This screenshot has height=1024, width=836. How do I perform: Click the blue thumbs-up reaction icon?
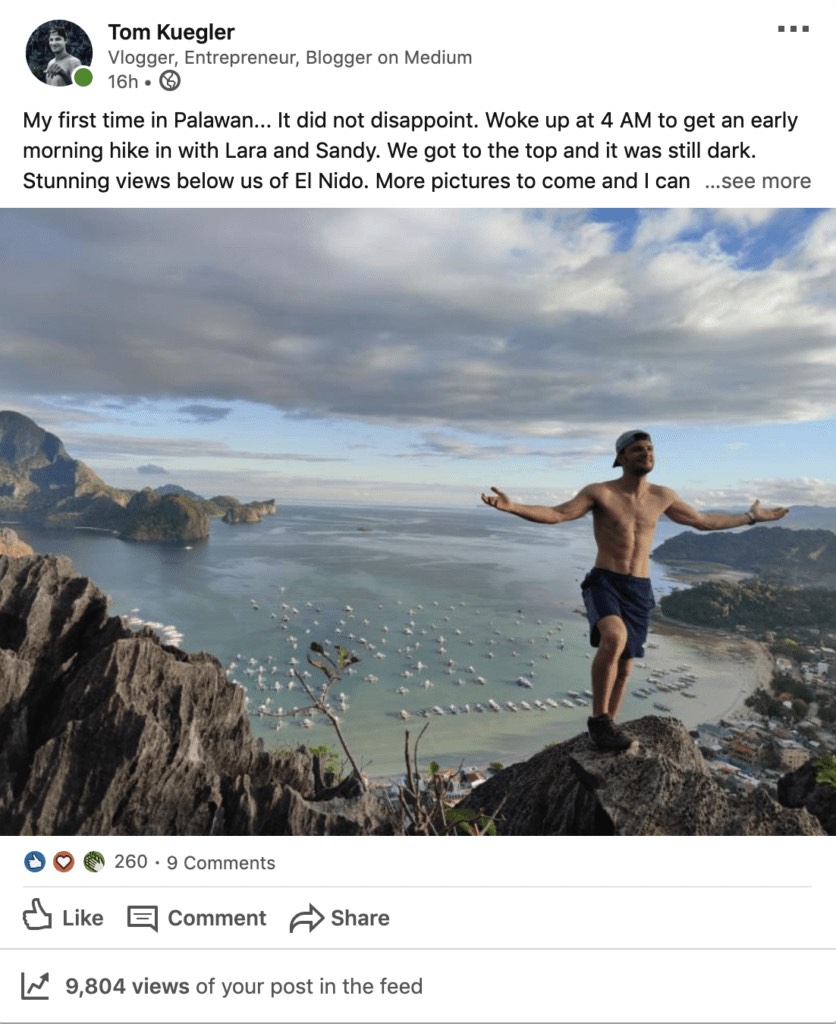pos(35,862)
